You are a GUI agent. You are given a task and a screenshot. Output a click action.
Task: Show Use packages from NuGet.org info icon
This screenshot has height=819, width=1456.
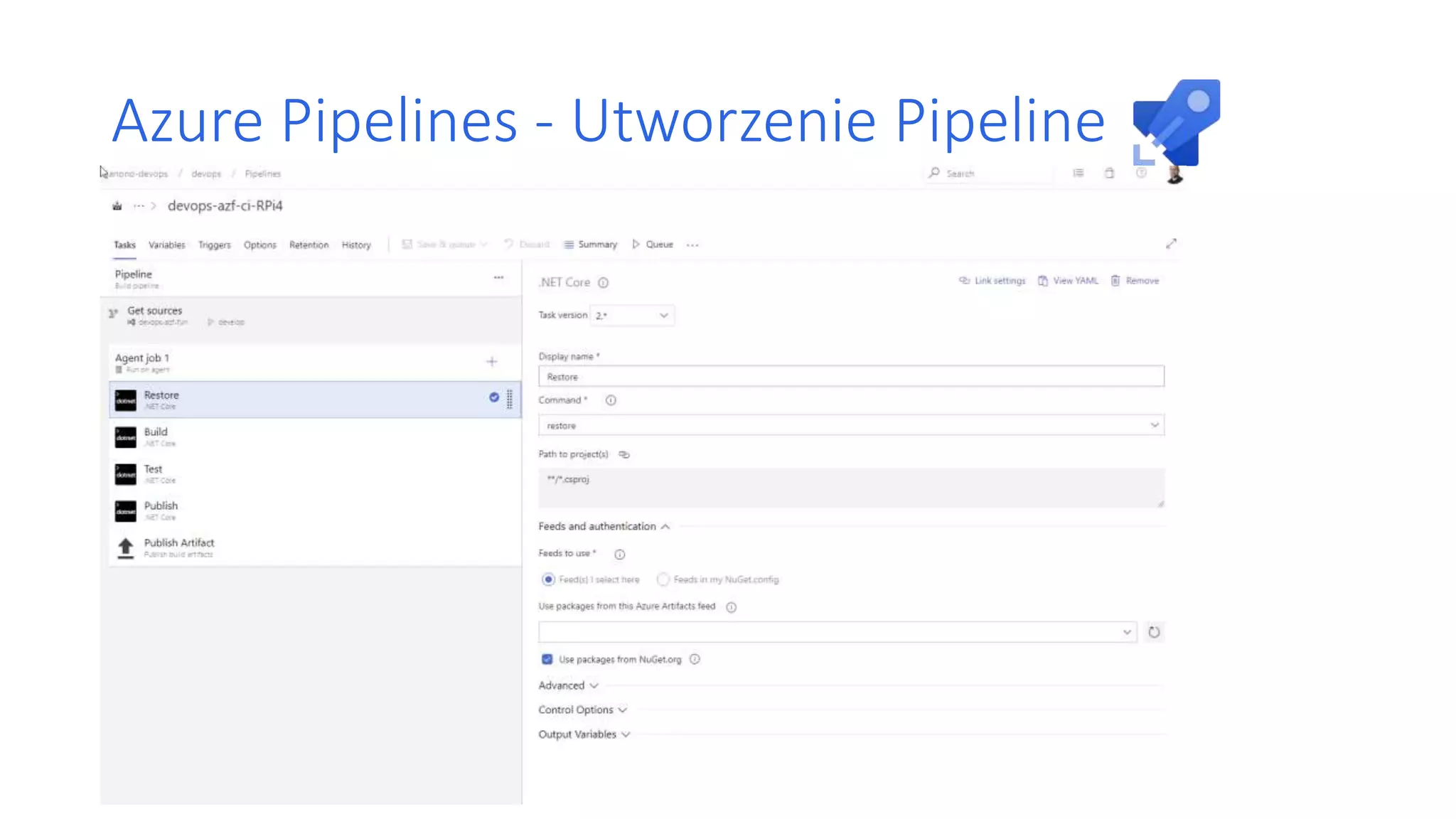(x=695, y=659)
